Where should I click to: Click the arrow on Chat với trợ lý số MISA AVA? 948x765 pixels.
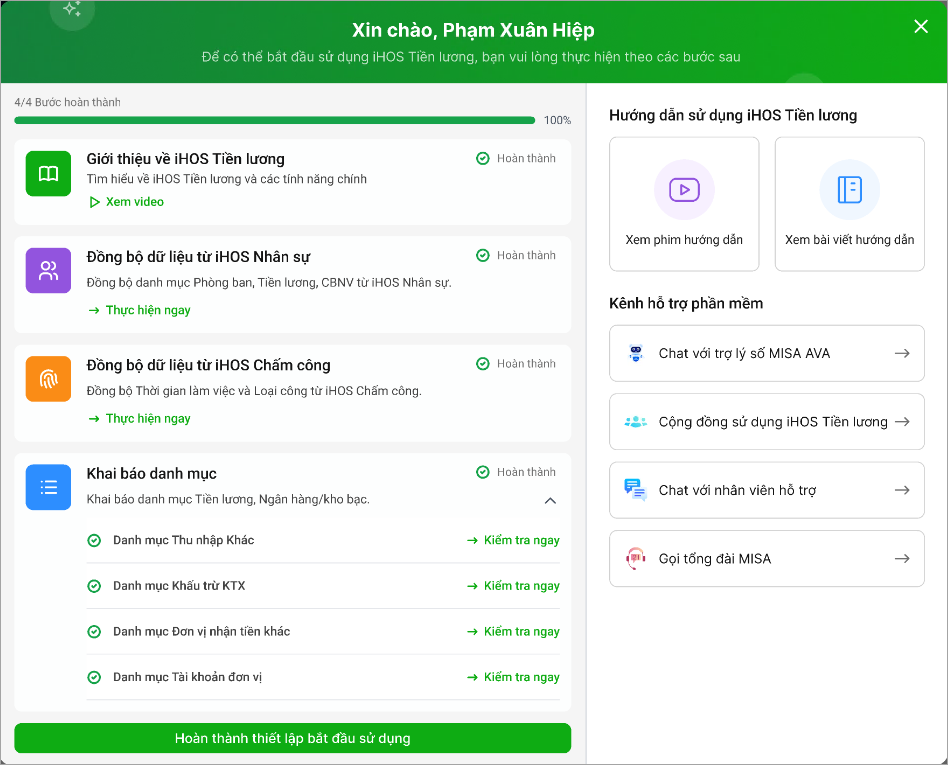point(902,353)
